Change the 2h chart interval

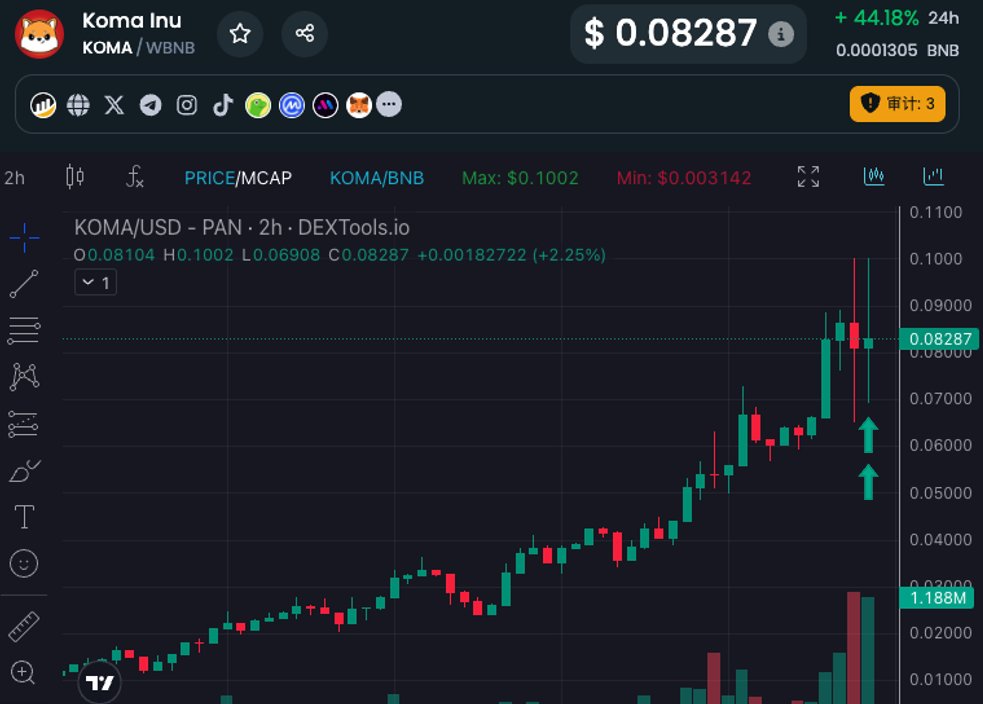coord(14,178)
